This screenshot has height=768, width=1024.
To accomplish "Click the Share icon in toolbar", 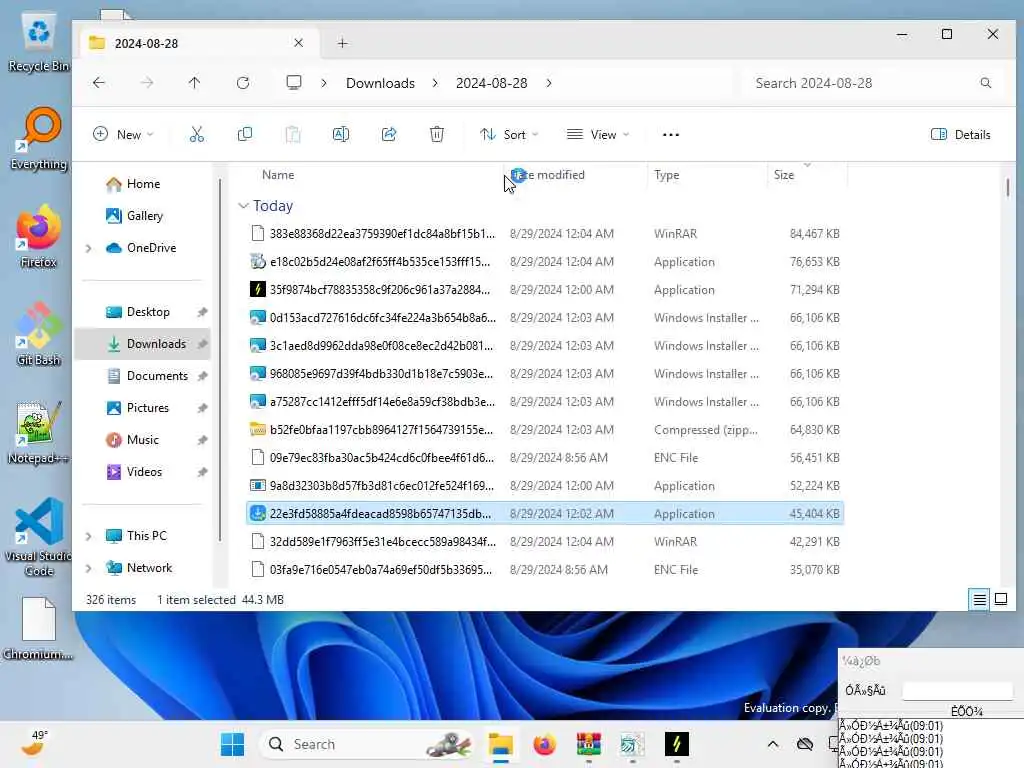I will 389,135.
